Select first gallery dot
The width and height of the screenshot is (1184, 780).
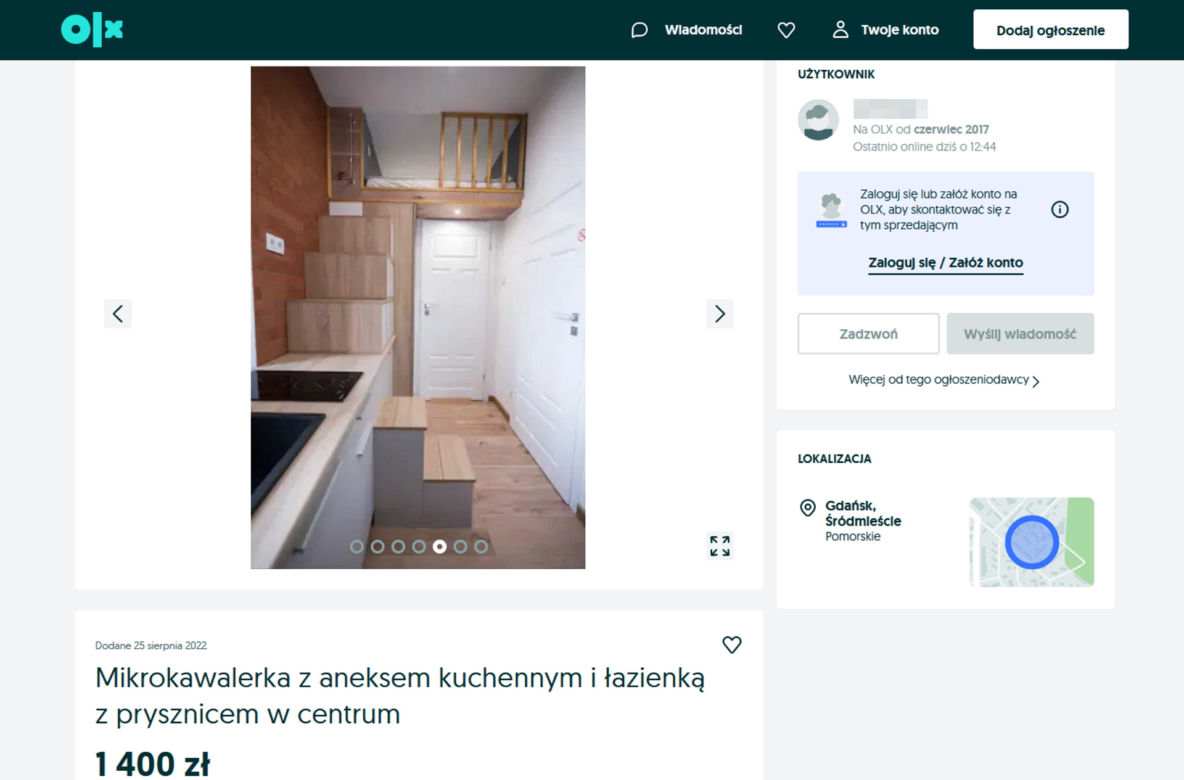coord(357,546)
